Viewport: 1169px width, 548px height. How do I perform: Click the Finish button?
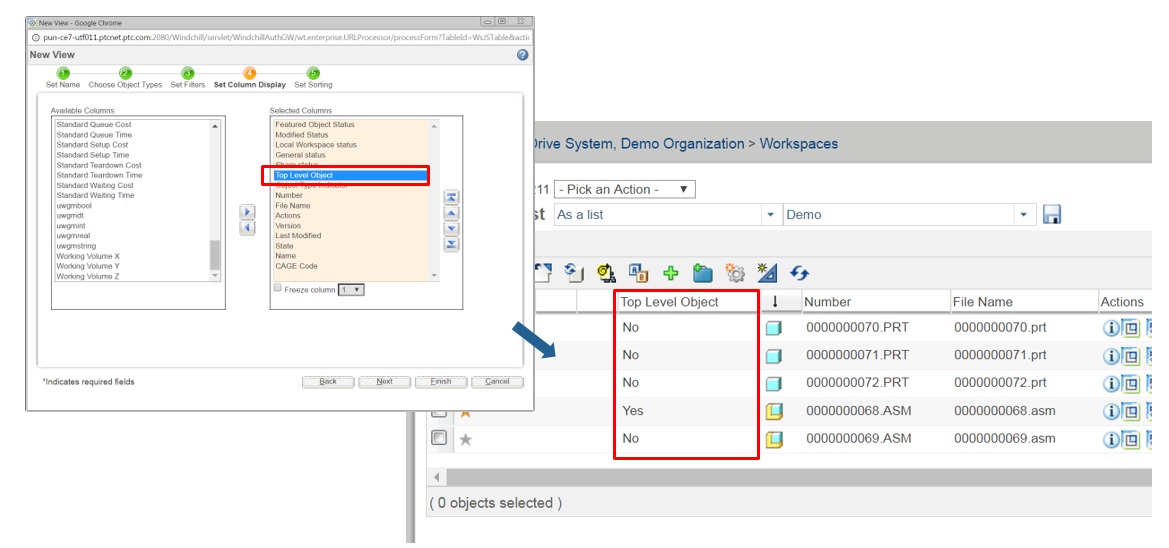pyautogui.click(x=441, y=382)
